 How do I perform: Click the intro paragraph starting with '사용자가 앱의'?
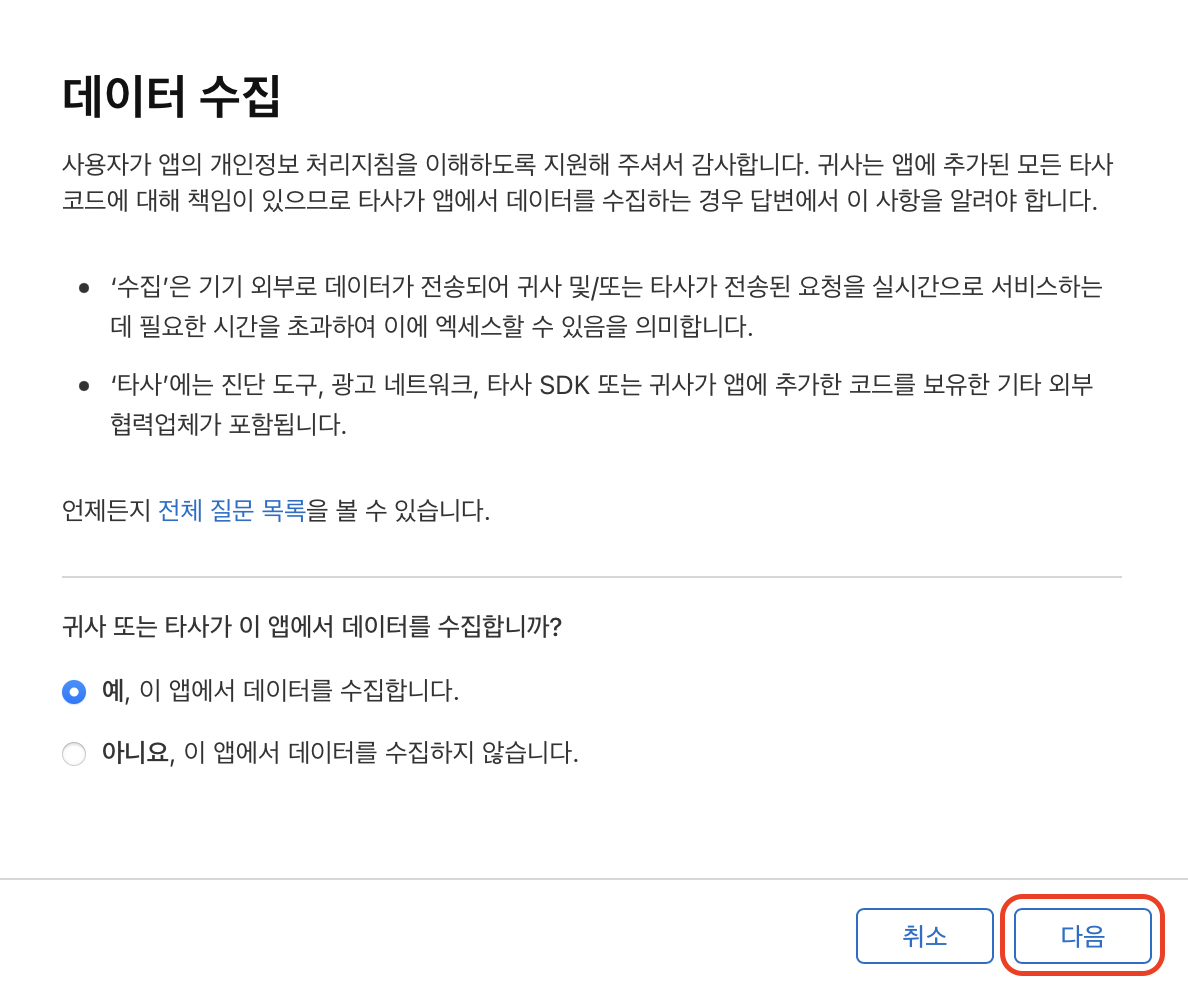pos(587,183)
